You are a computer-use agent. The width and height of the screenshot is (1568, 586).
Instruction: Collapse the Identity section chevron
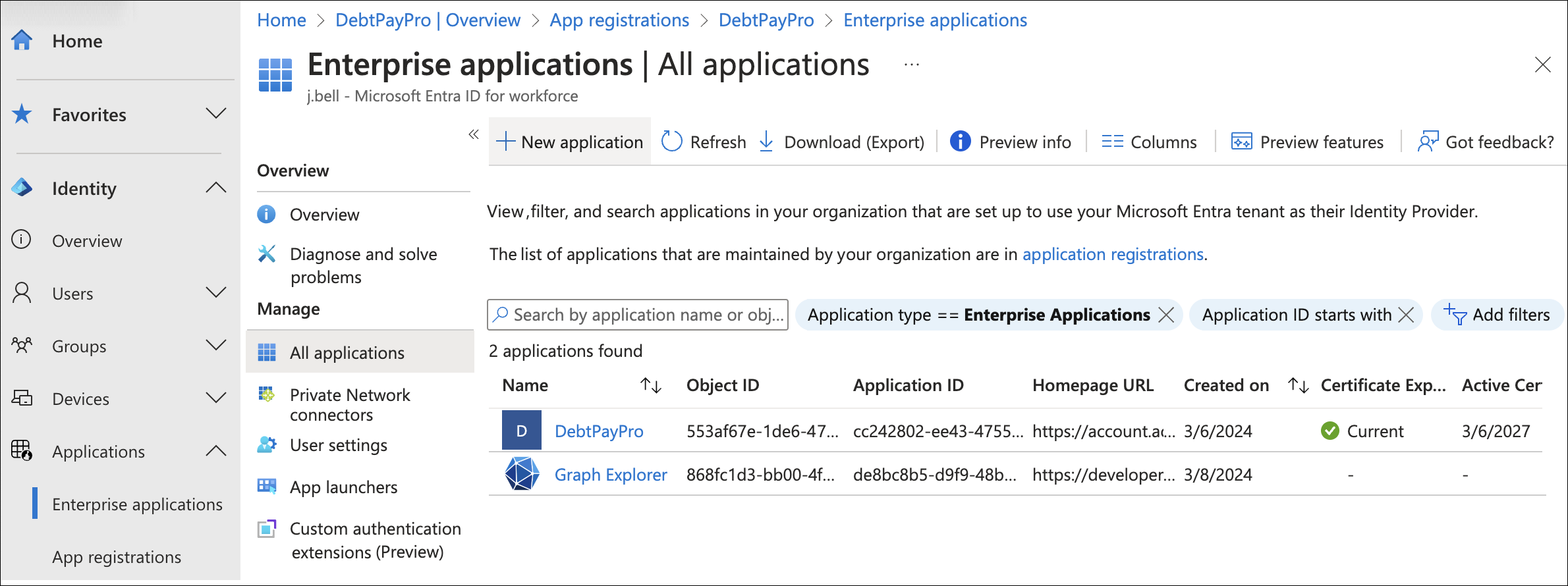pyautogui.click(x=216, y=188)
